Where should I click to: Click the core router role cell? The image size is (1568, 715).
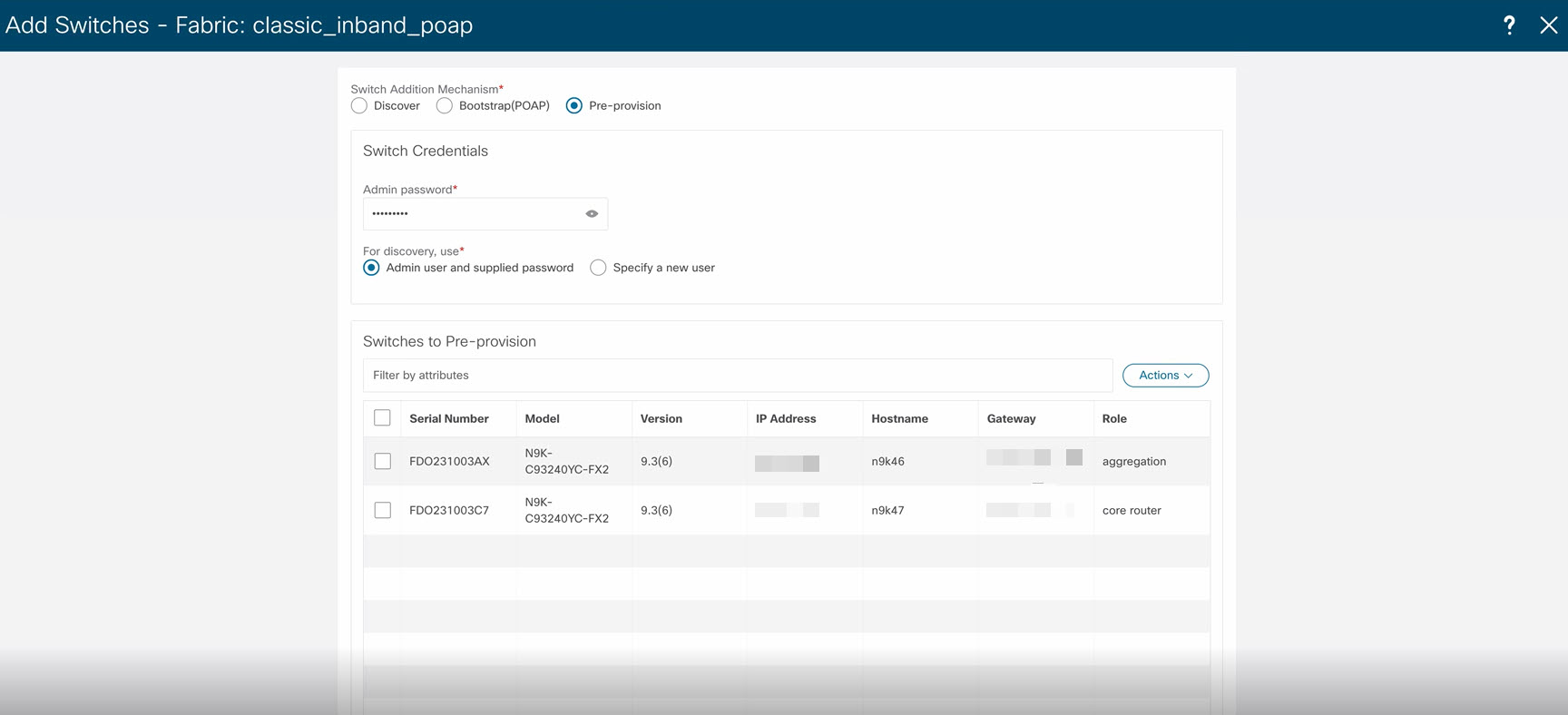click(1132, 511)
